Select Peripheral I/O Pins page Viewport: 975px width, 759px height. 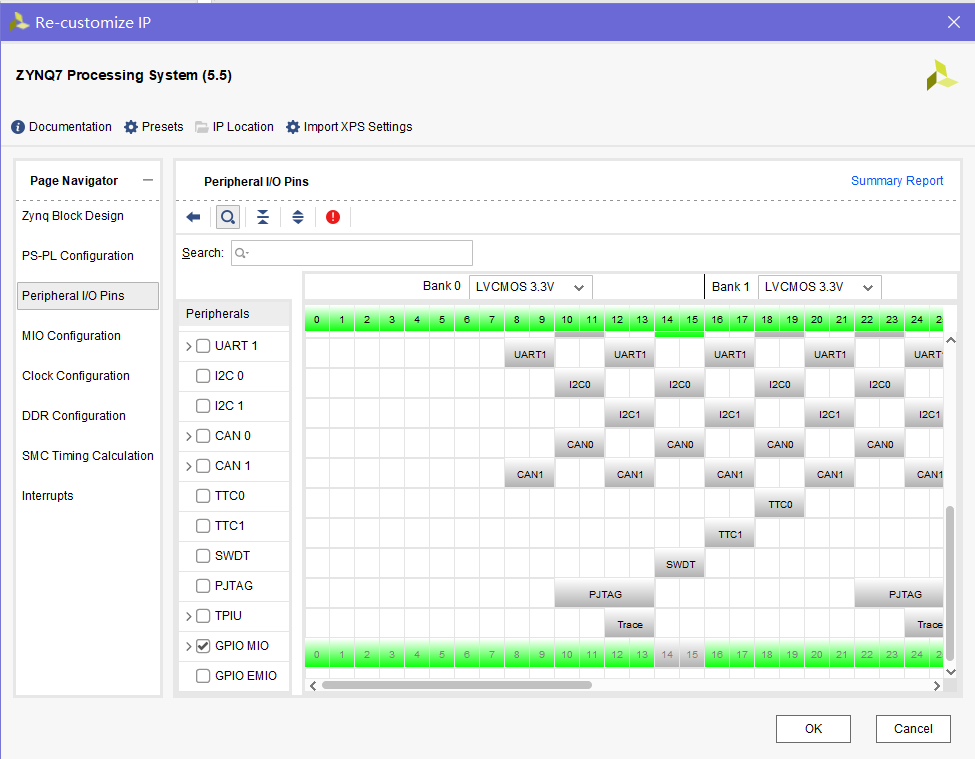pos(88,296)
